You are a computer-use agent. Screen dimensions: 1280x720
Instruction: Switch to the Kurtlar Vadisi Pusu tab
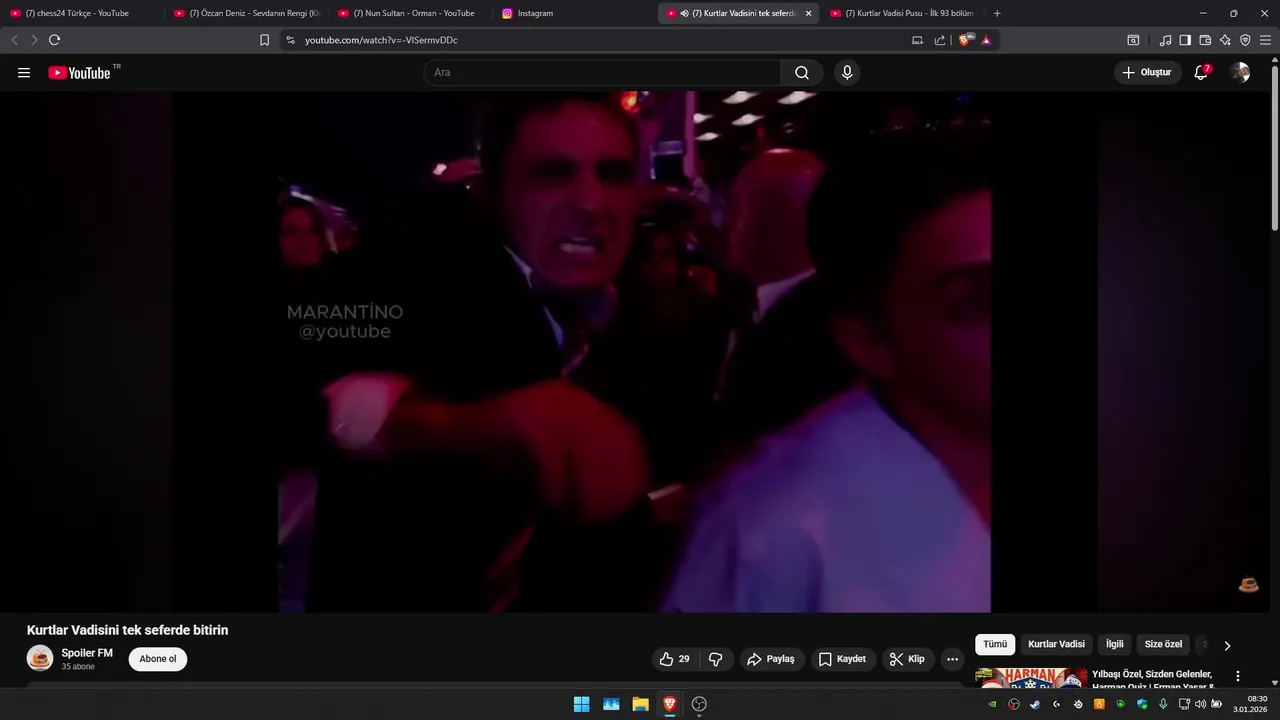pyautogui.click(x=902, y=13)
